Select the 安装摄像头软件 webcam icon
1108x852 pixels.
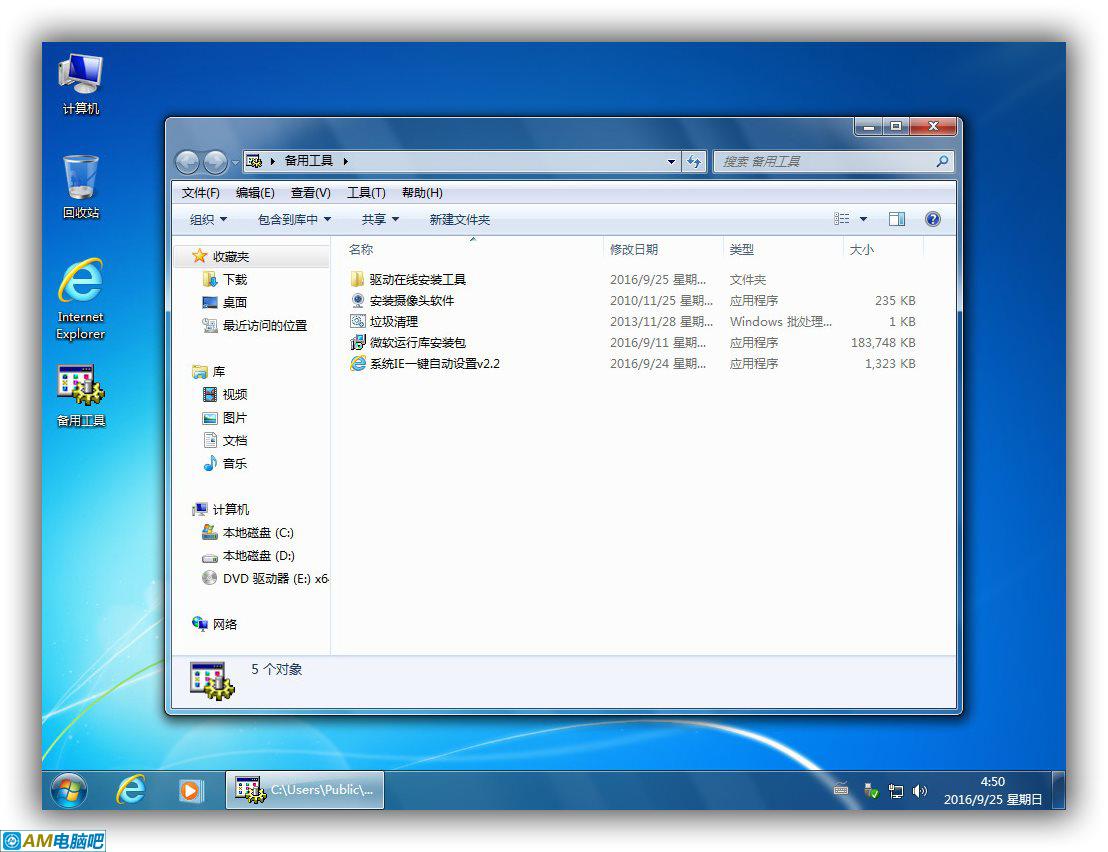[x=358, y=300]
